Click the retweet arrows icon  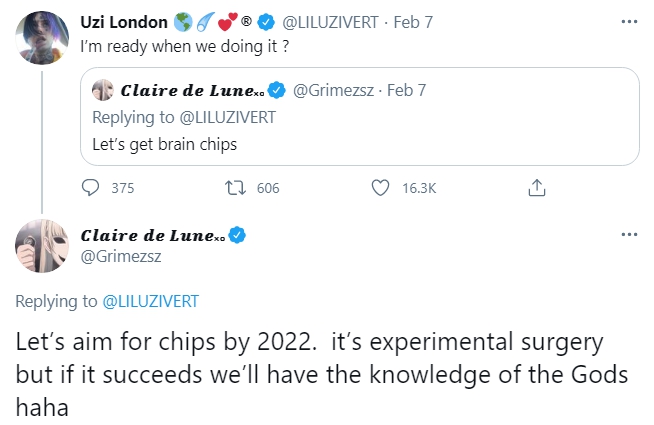tap(238, 188)
